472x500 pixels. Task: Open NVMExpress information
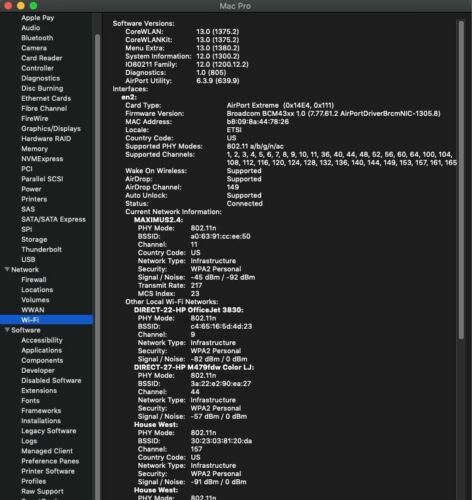42,159
